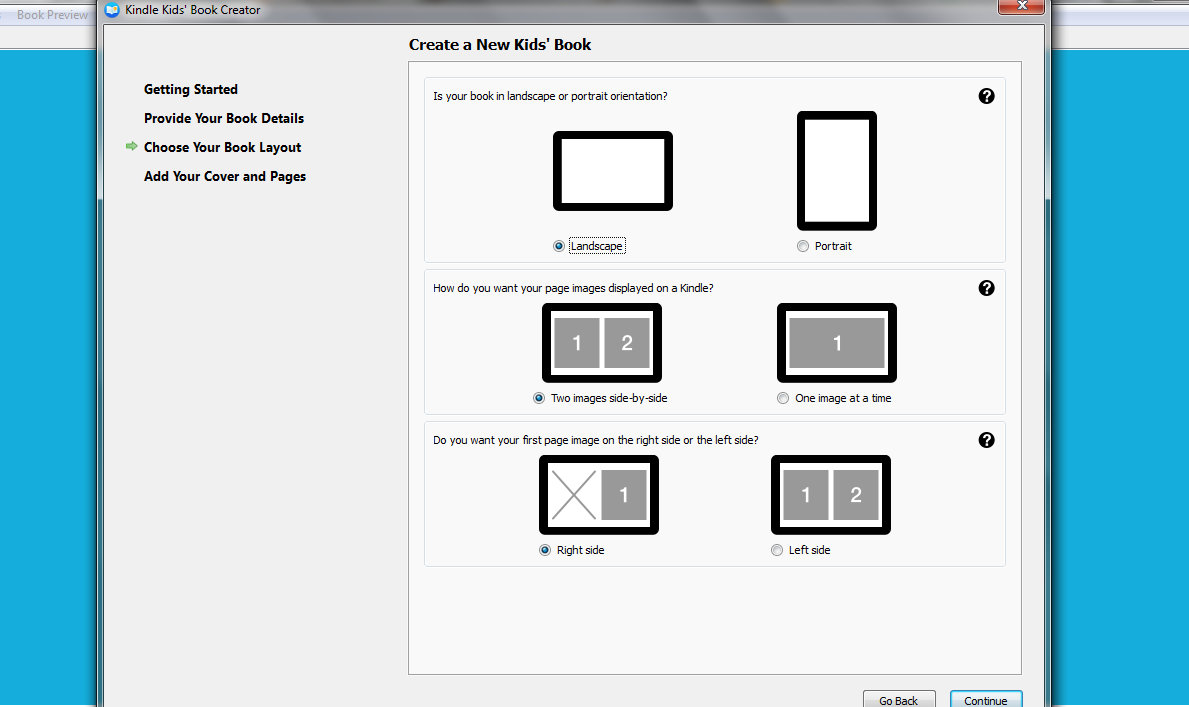Click the Continue button
This screenshot has height=707, width=1189.
[986, 699]
